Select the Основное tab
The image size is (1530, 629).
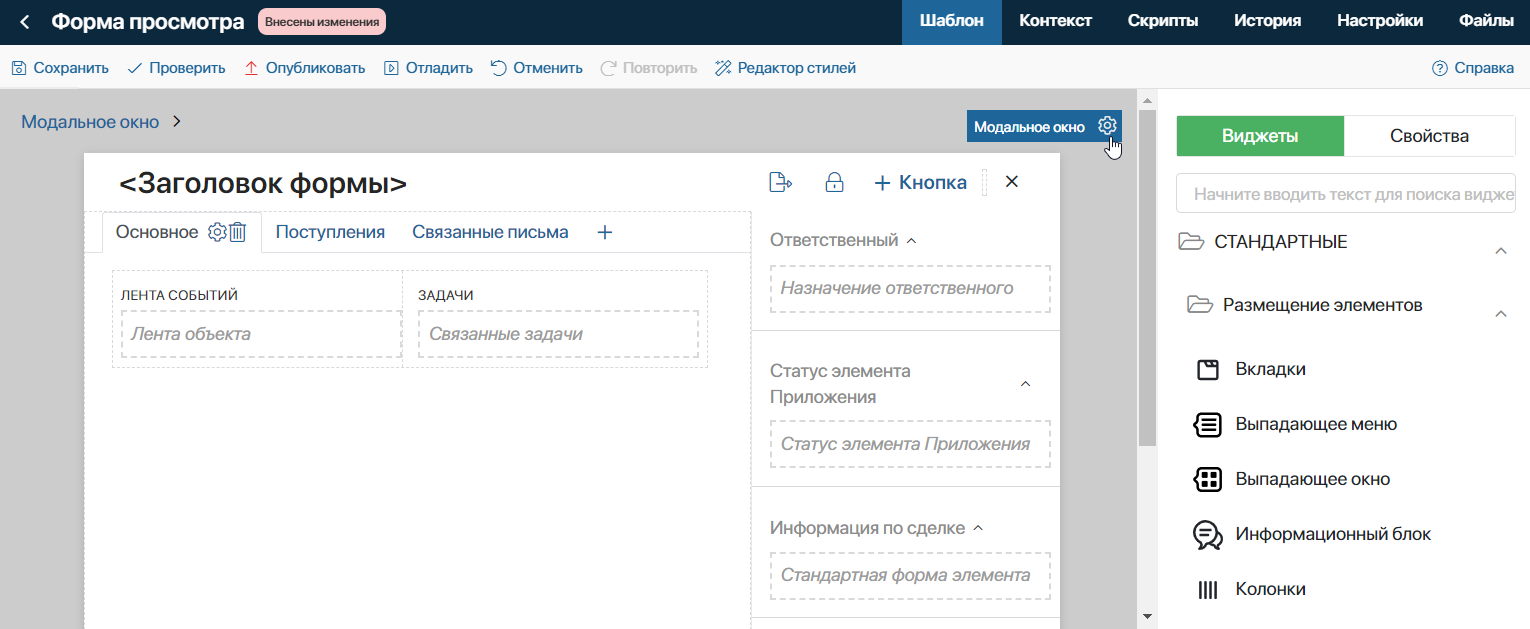coord(157,232)
